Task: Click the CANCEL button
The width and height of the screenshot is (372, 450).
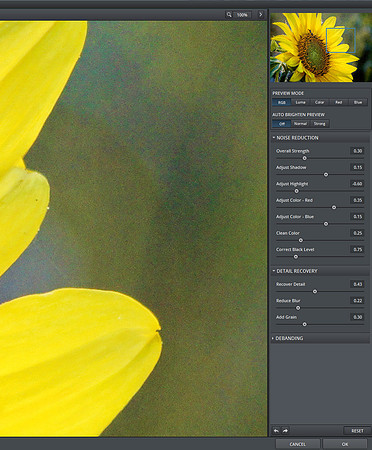Action: (298, 444)
